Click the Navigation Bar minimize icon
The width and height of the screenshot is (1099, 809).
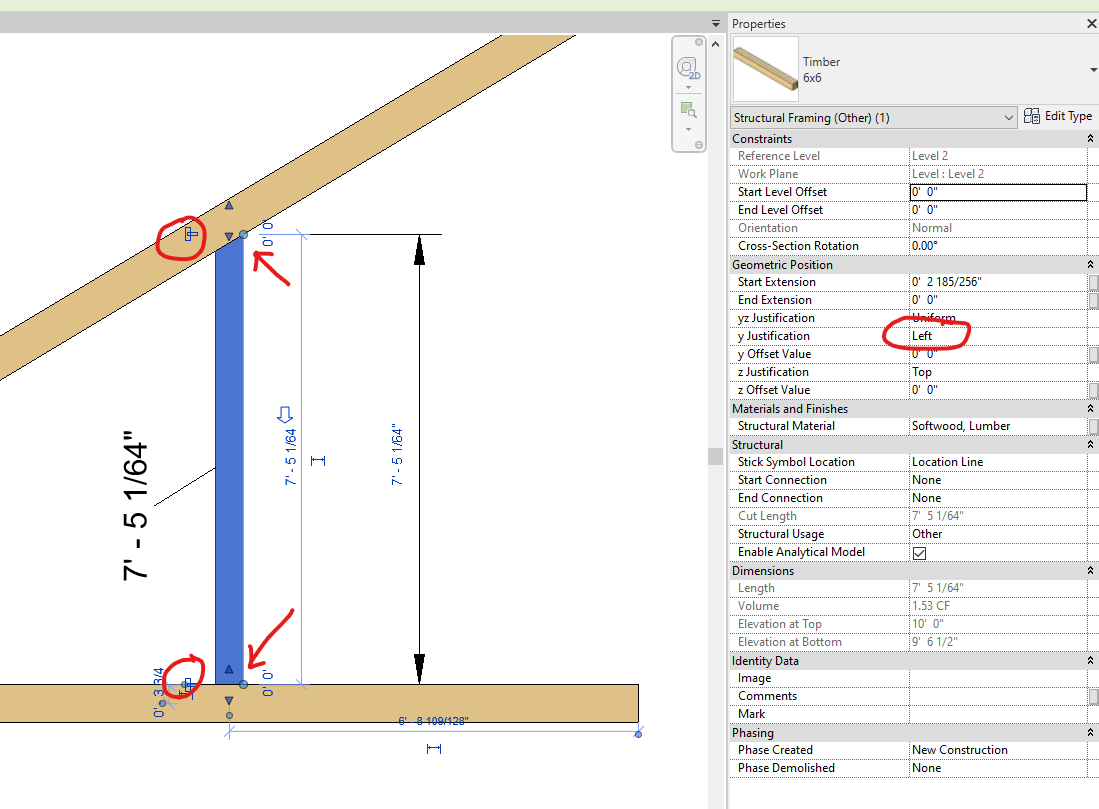click(699, 144)
